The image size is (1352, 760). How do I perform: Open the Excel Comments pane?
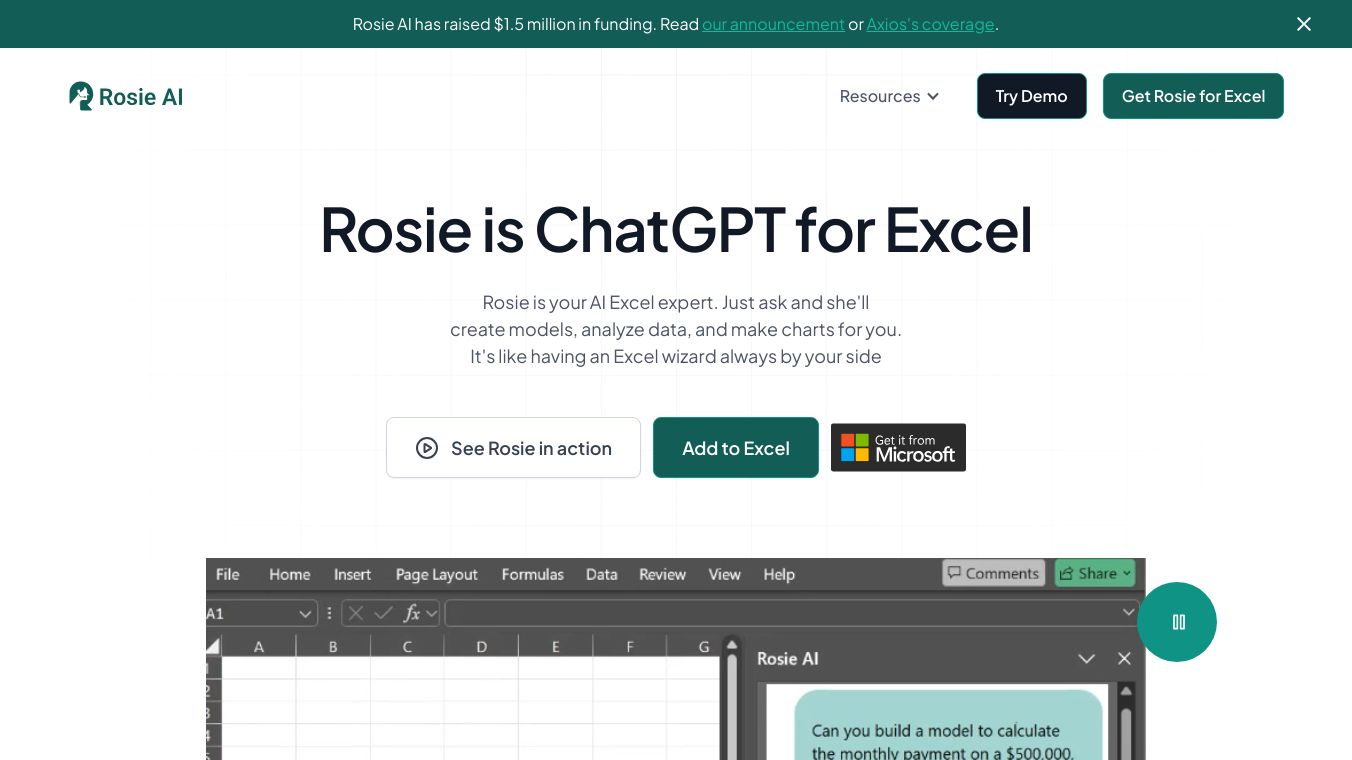993,573
